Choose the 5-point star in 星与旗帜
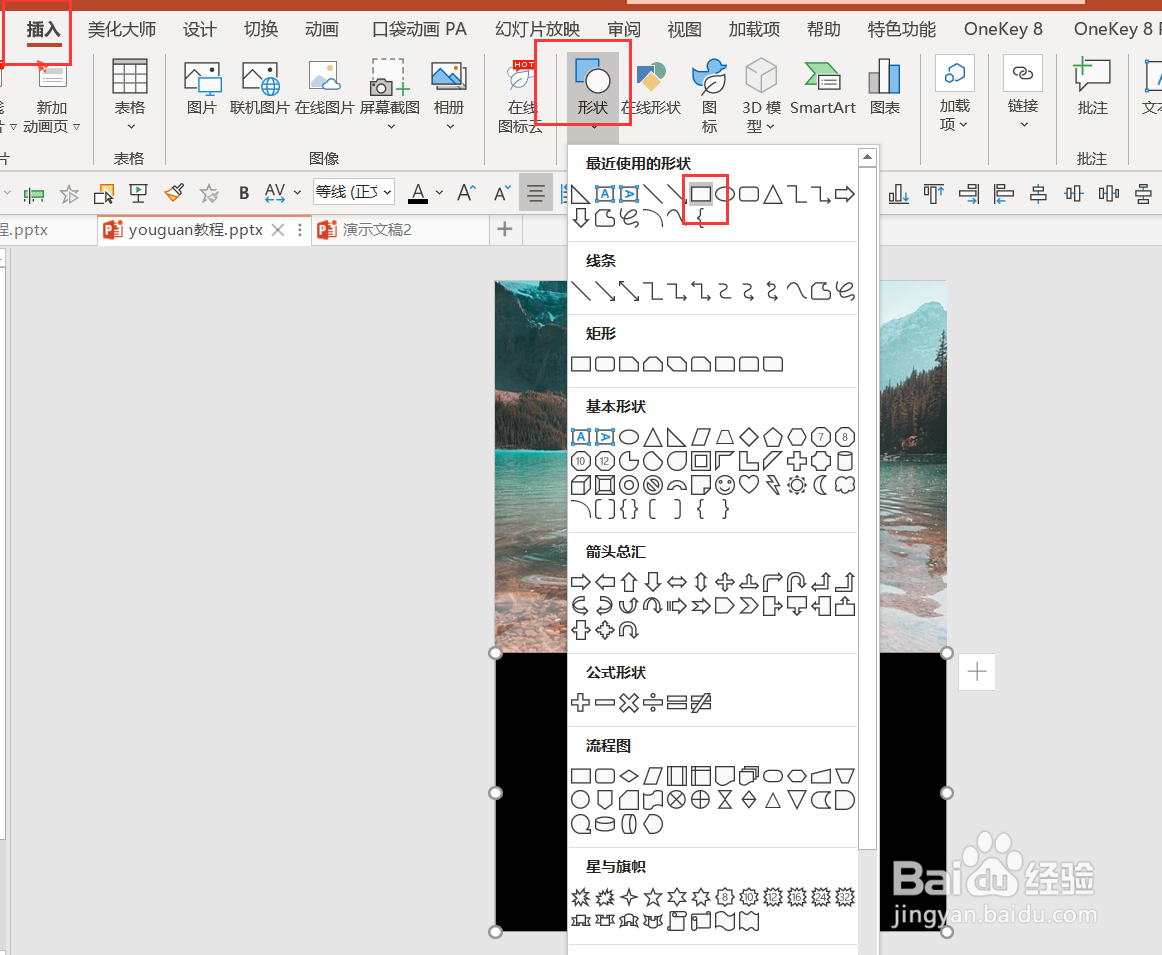Screen dimensions: 1162x955 (x=653, y=897)
